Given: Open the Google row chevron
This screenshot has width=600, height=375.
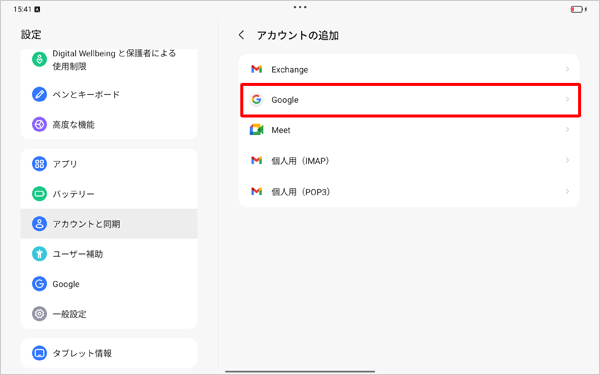Looking at the screenshot, I should click(567, 99).
